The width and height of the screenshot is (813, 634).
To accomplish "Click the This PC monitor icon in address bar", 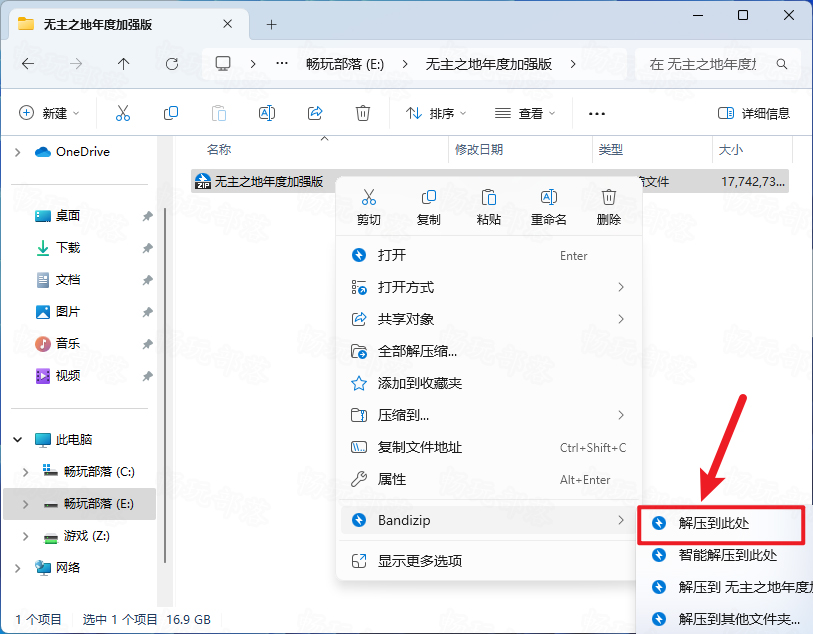I will coord(223,64).
